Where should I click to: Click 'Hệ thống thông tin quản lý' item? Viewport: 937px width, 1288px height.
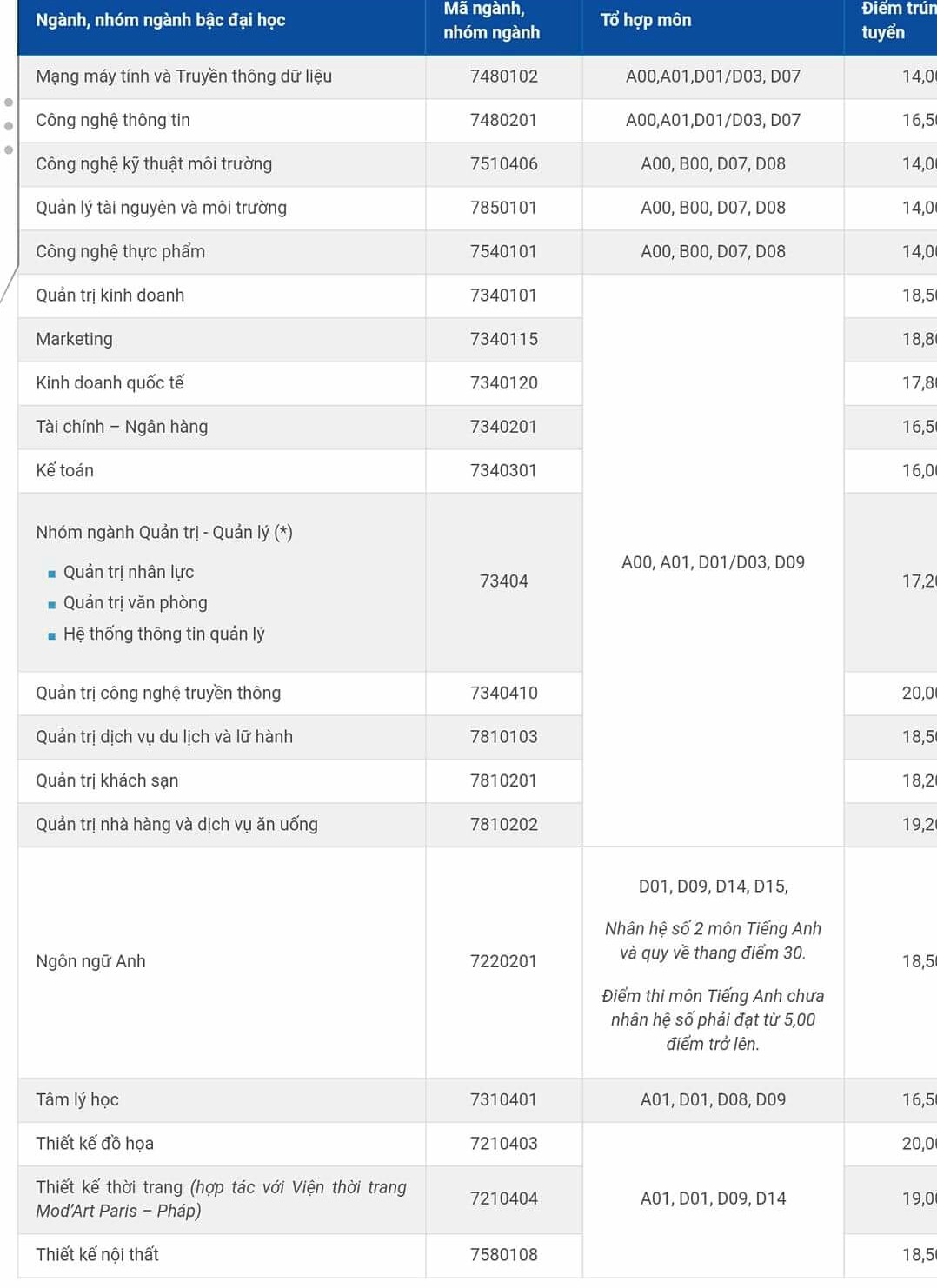pos(164,634)
